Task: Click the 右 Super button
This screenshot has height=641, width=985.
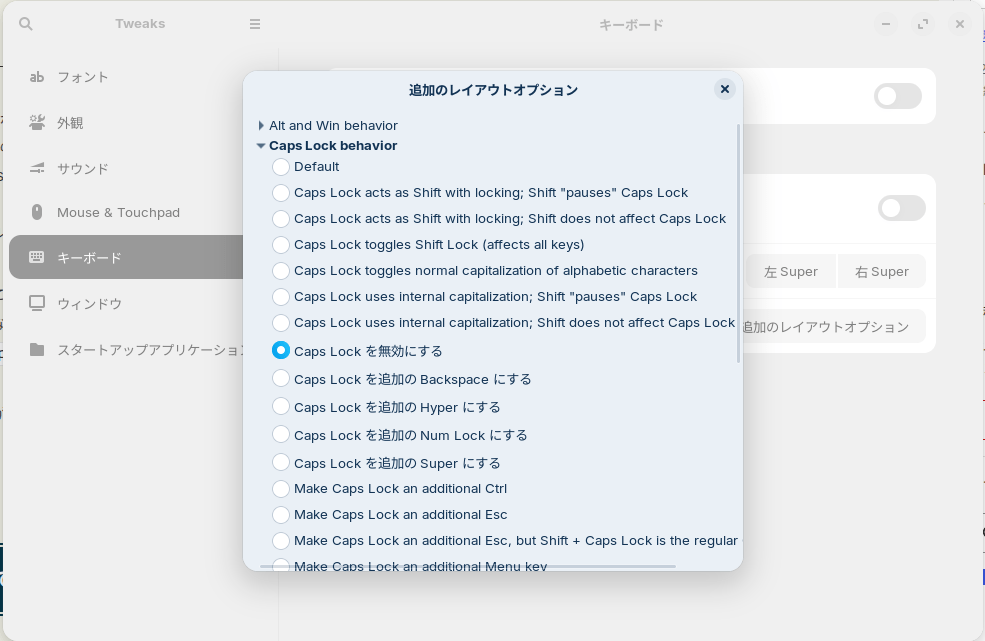Action: click(881, 271)
